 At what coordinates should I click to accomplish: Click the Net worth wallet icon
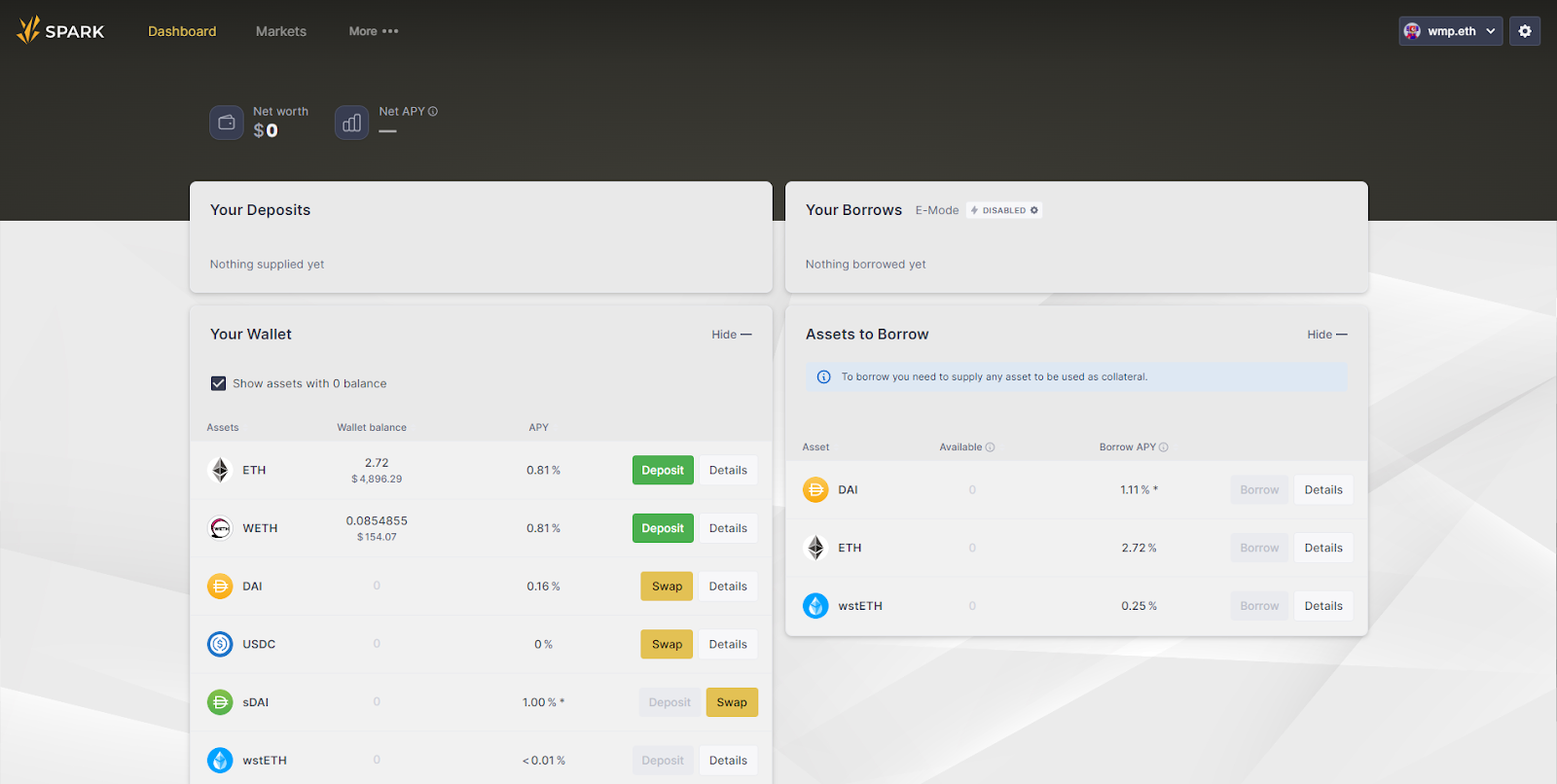point(227,123)
